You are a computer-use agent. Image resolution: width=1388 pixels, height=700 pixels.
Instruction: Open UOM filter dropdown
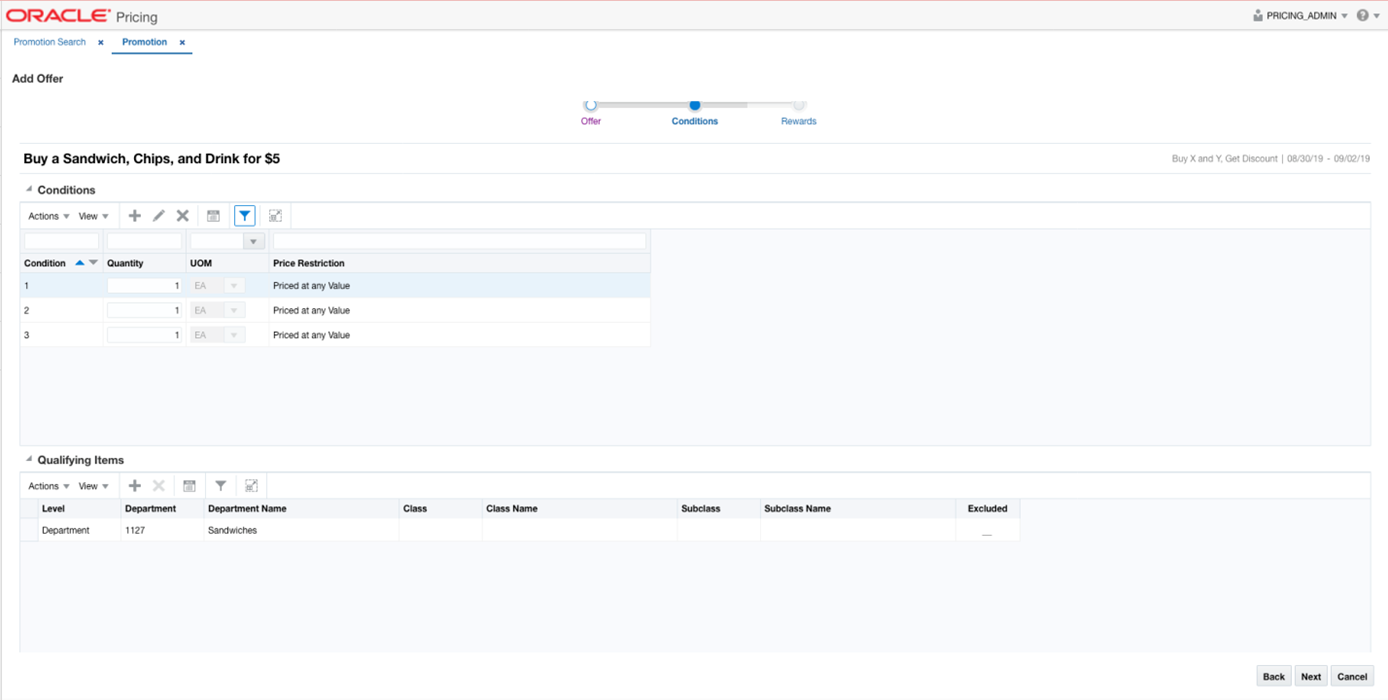coord(253,242)
